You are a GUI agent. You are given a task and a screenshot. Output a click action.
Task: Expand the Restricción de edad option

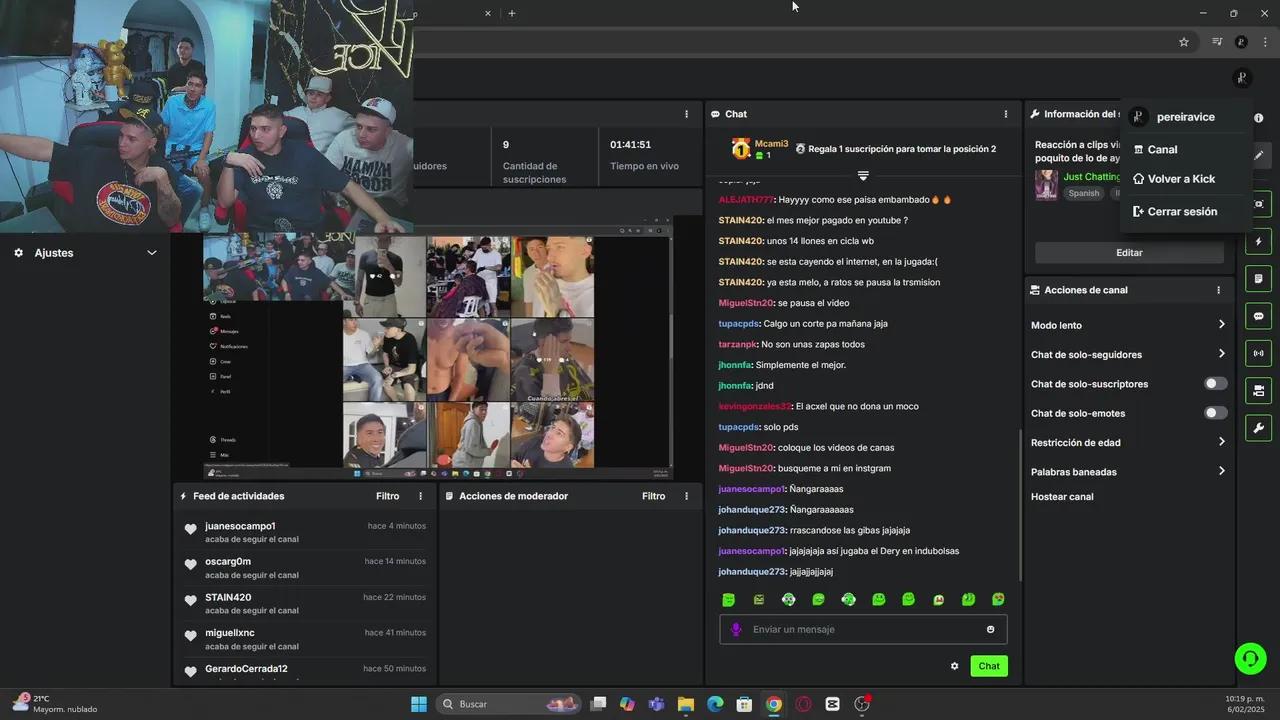(x=1221, y=442)
